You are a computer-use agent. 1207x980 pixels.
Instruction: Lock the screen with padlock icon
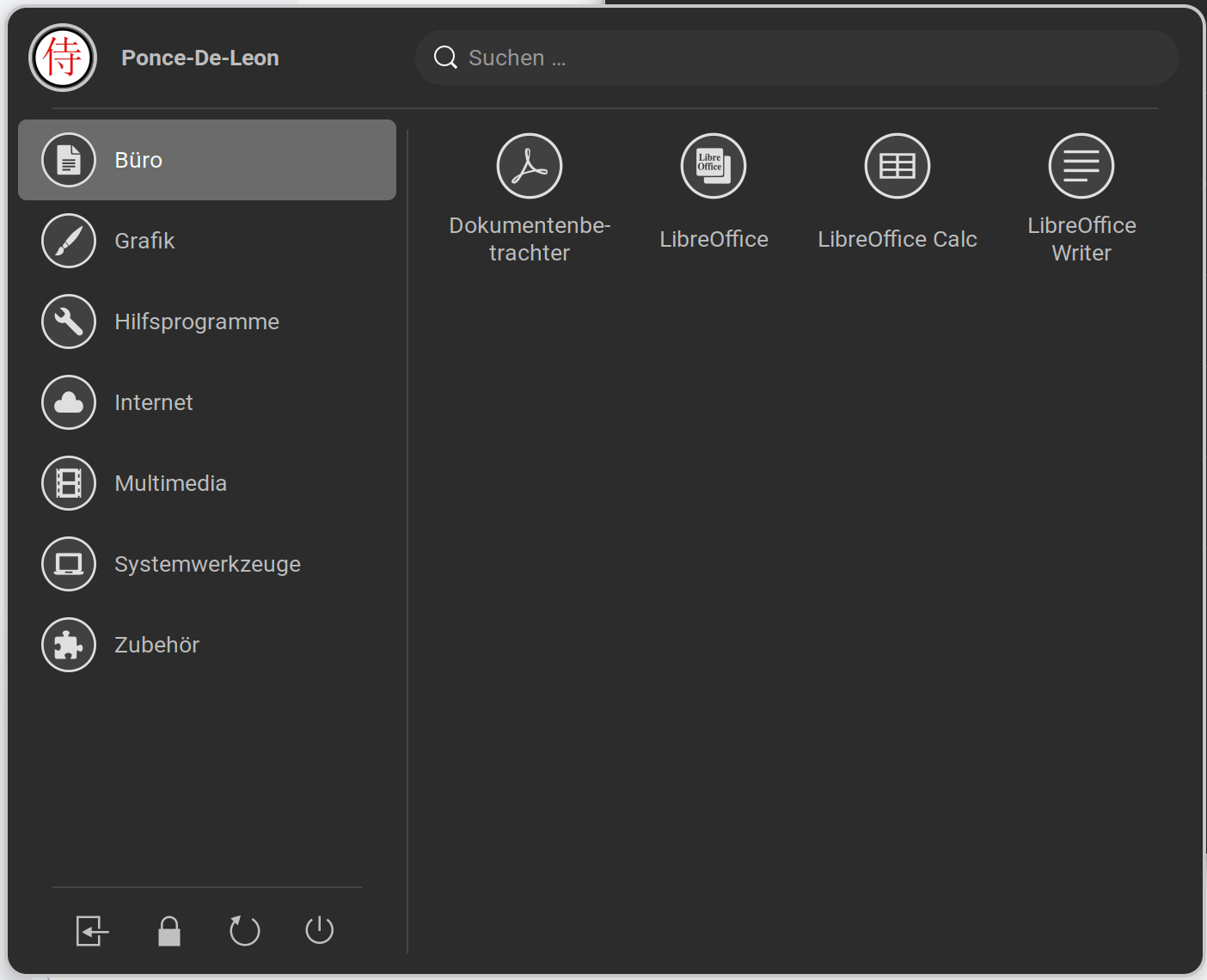point(169,930)
